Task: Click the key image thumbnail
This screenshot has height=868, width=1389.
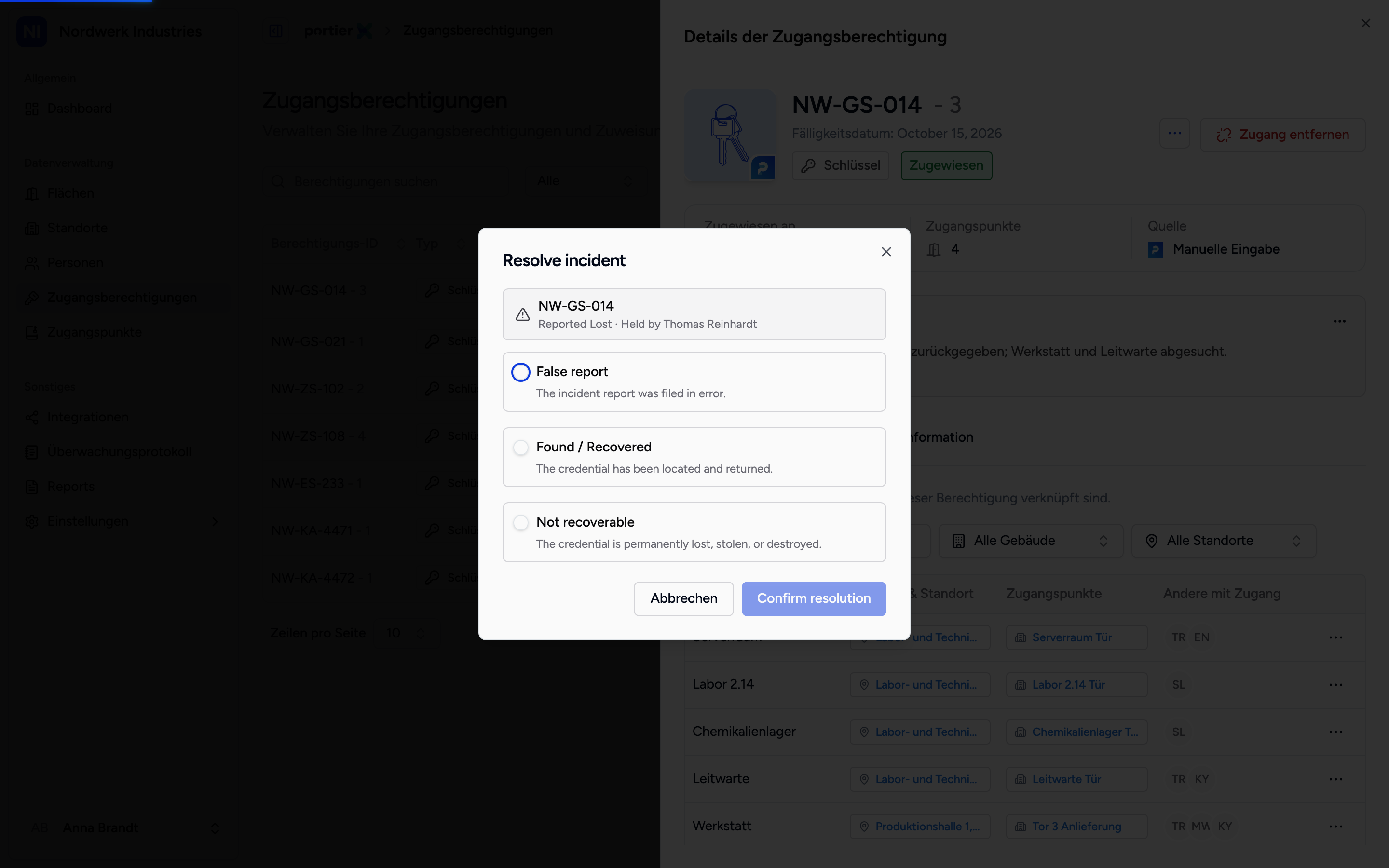Action: [730, 135]
